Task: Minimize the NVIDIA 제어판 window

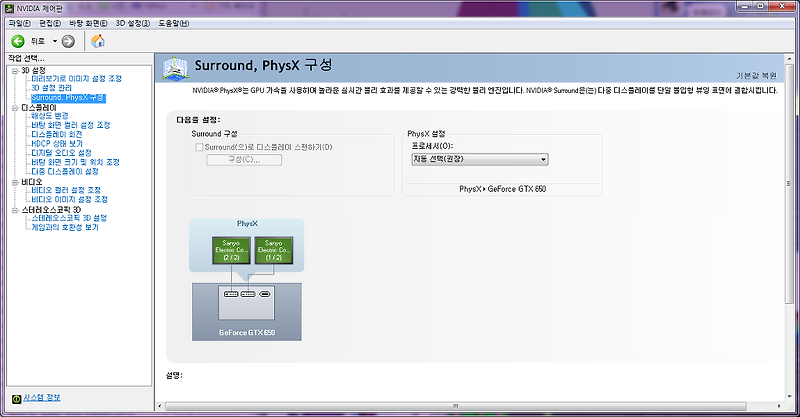Action: pos(743,6)
